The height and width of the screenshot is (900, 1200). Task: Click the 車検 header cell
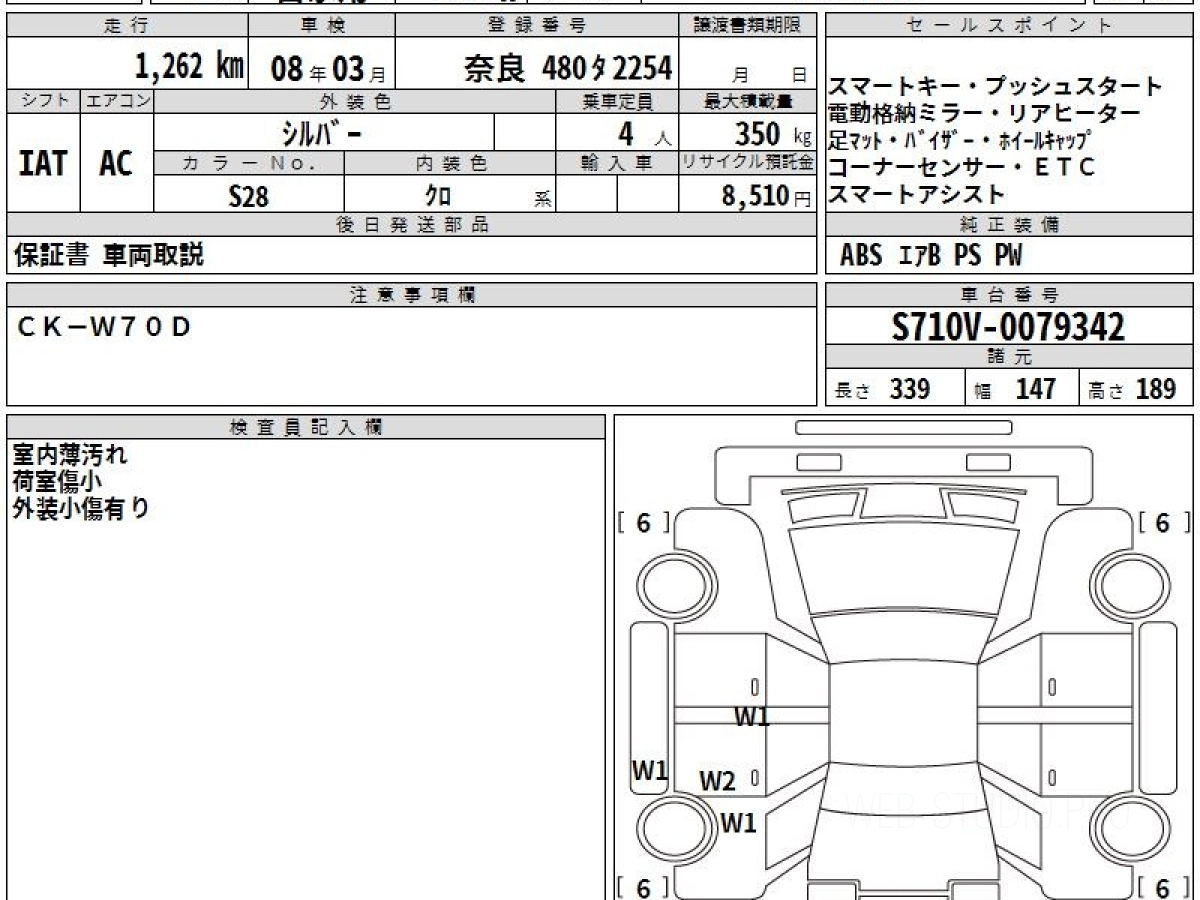pyautogui.click(x=320, y=26)
